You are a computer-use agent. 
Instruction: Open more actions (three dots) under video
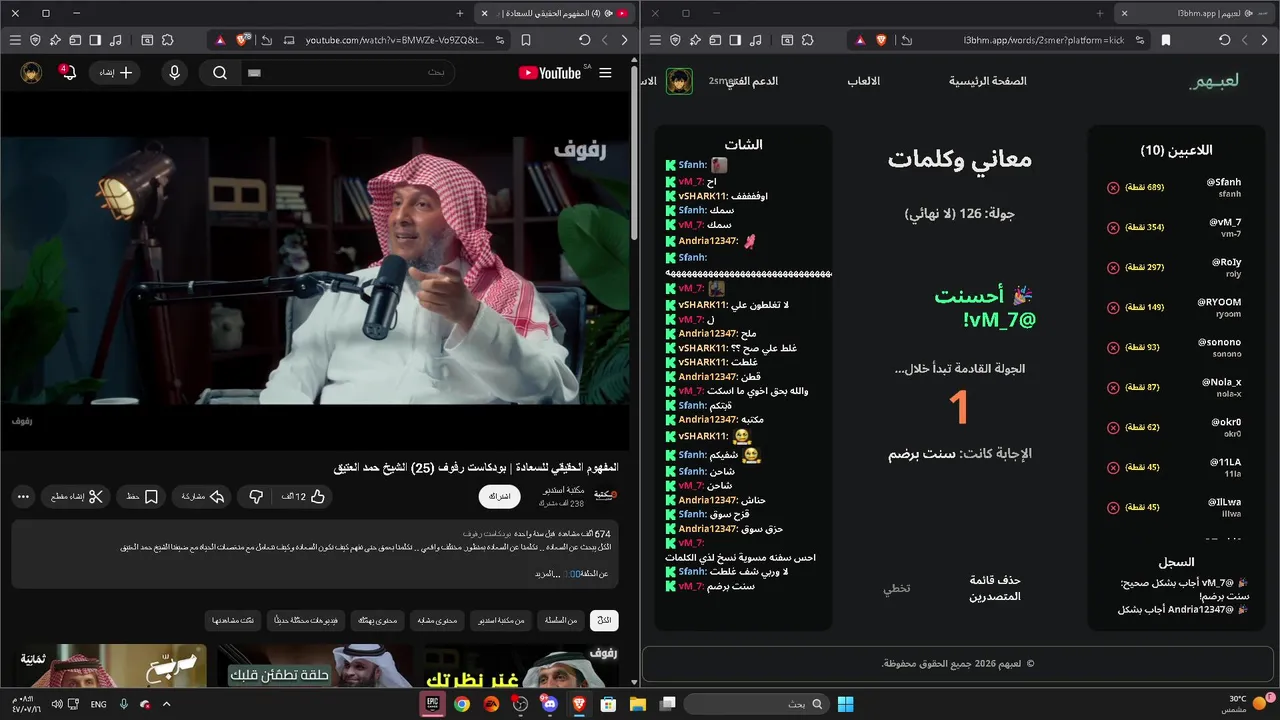pyautogui.click(x=23, y=496)
